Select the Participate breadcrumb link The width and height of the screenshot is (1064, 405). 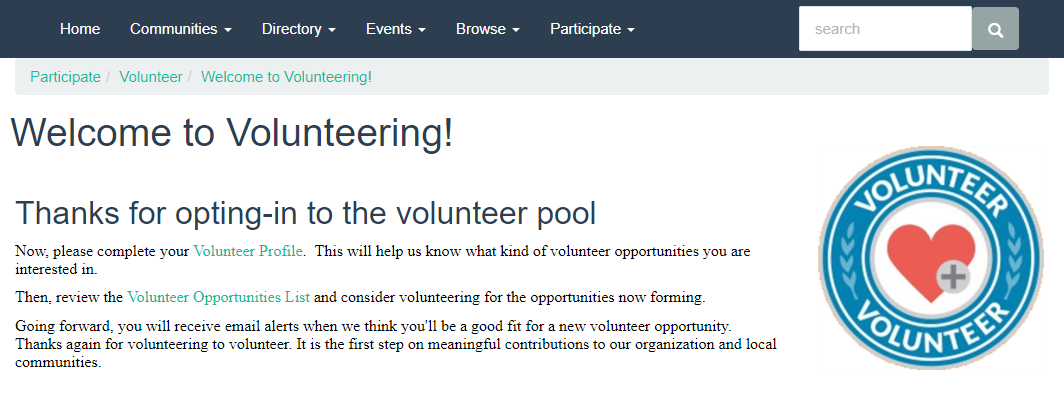65,77
